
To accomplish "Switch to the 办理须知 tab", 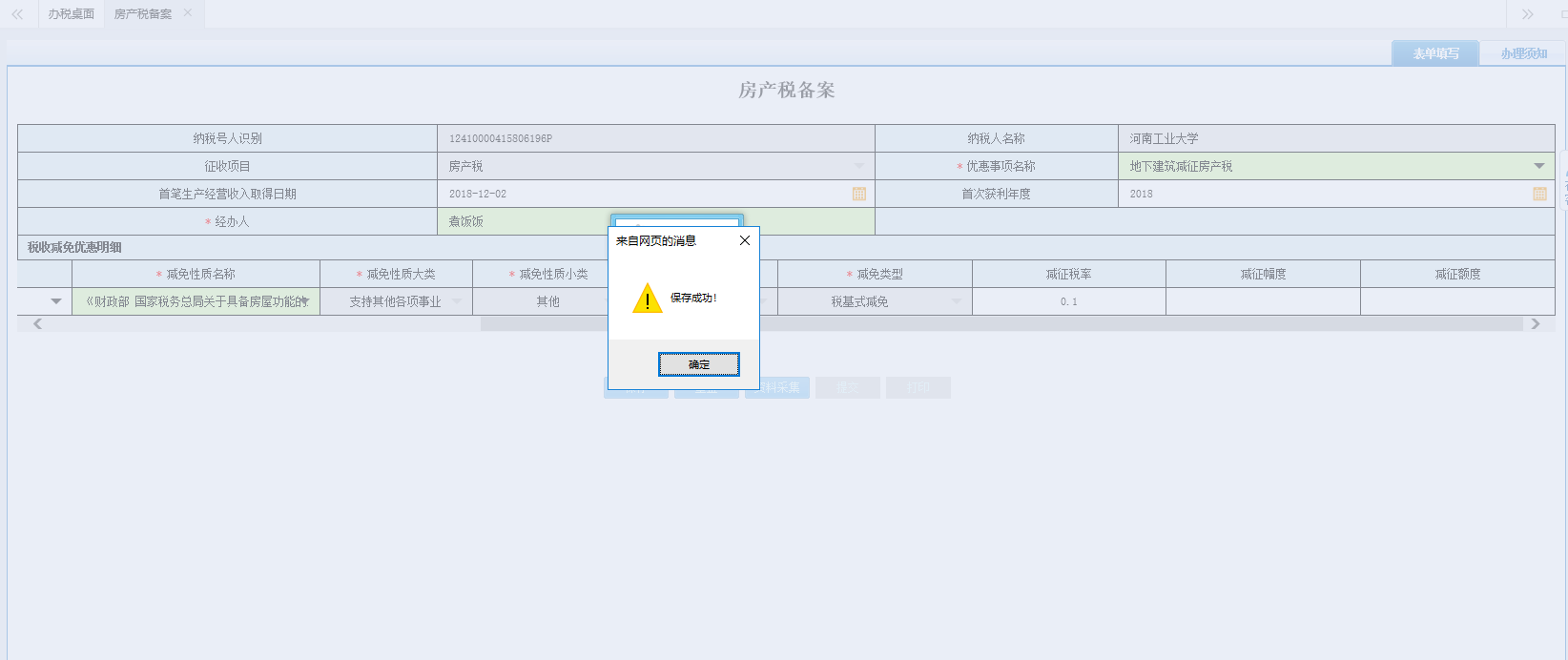I will (1523, 53).
